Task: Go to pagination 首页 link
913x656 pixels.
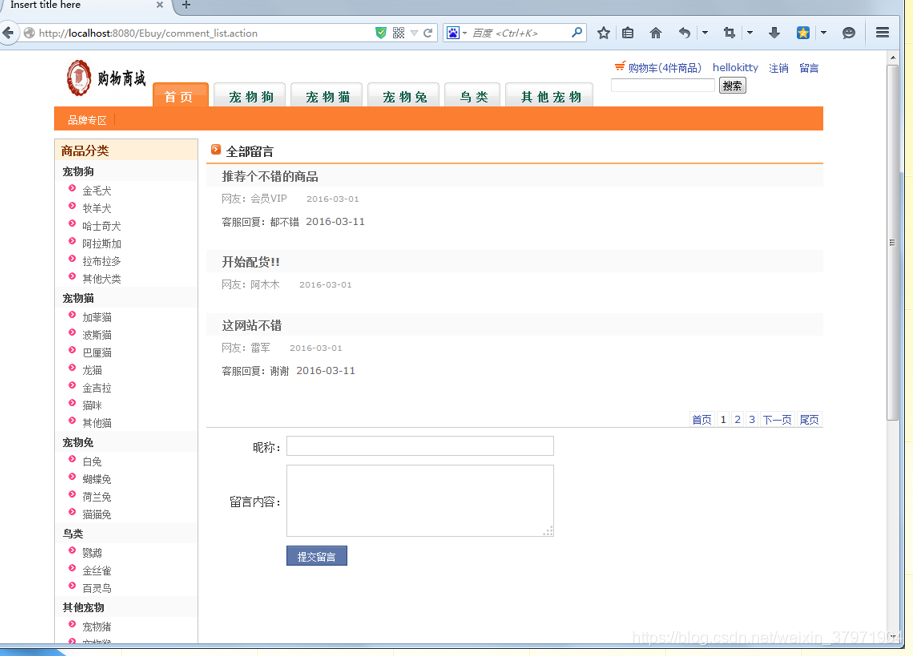Action: point(702,420)
